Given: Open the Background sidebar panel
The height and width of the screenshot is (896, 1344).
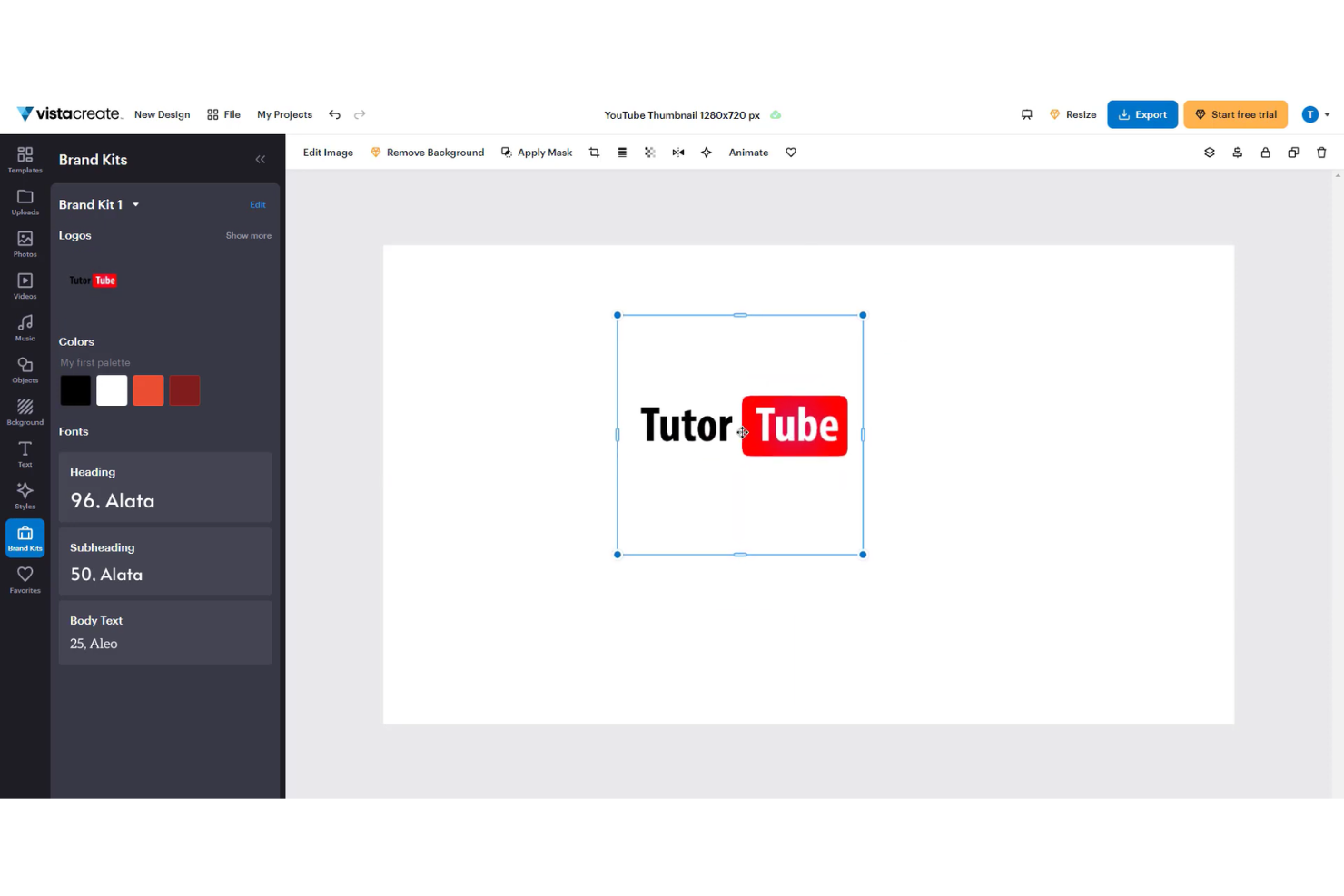Looking at the screenshot, I should coord(25,412).
